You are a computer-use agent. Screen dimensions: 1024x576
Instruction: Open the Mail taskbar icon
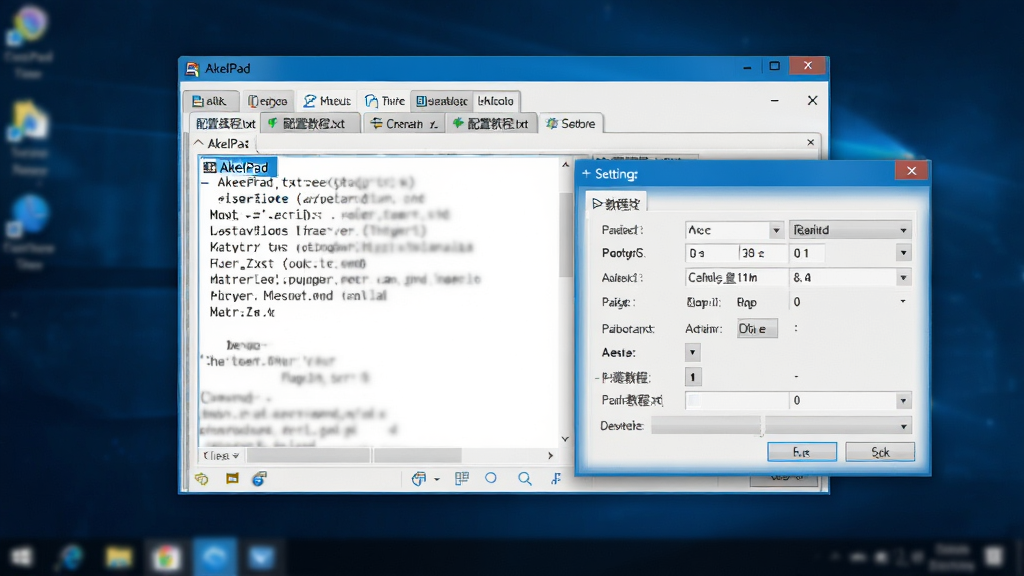[x=262, y=557]
